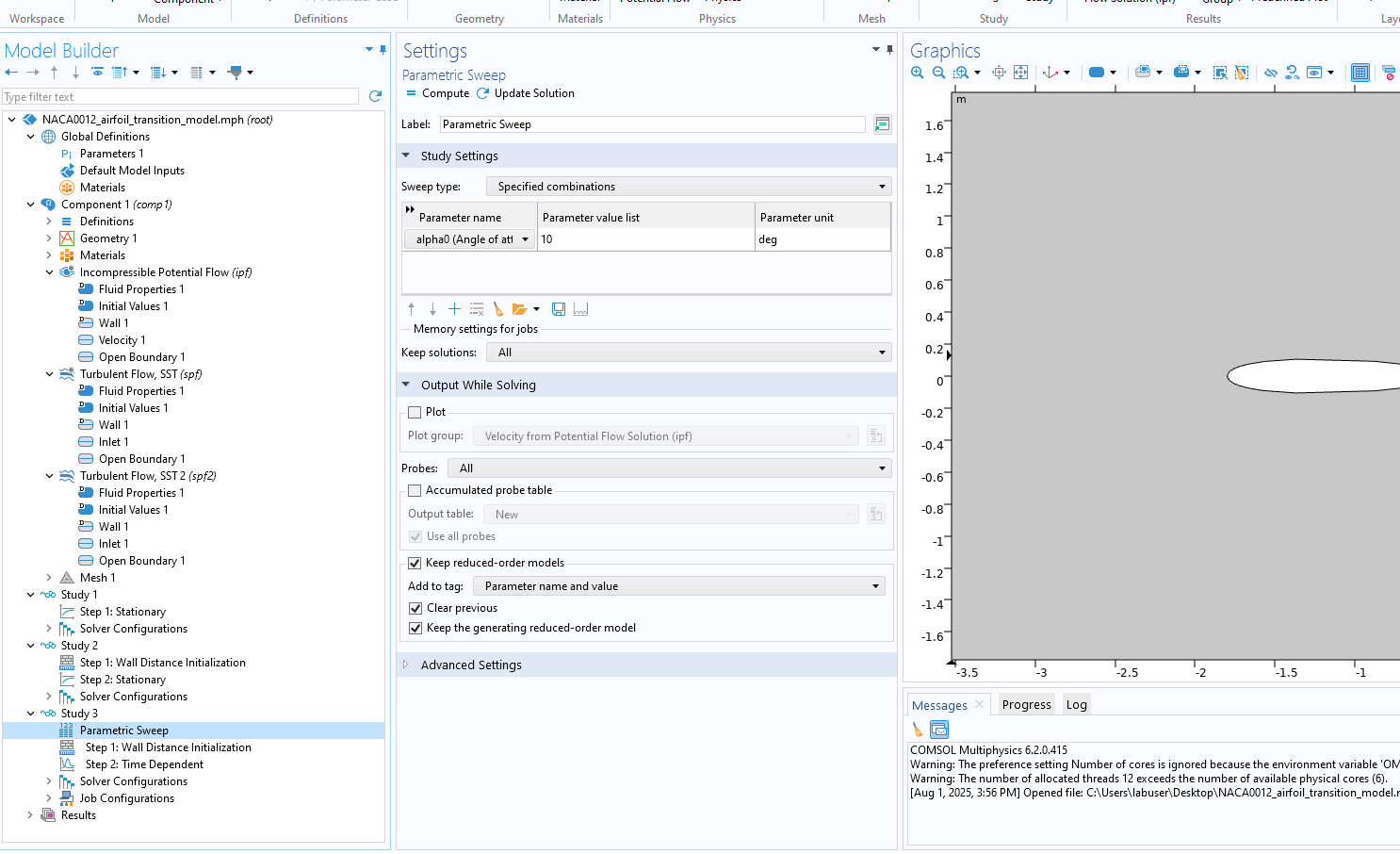The height and width of the screenshot is (854, 1400).
Task: Click the Zoom In icon in Graphics
Action: (917, 73)
